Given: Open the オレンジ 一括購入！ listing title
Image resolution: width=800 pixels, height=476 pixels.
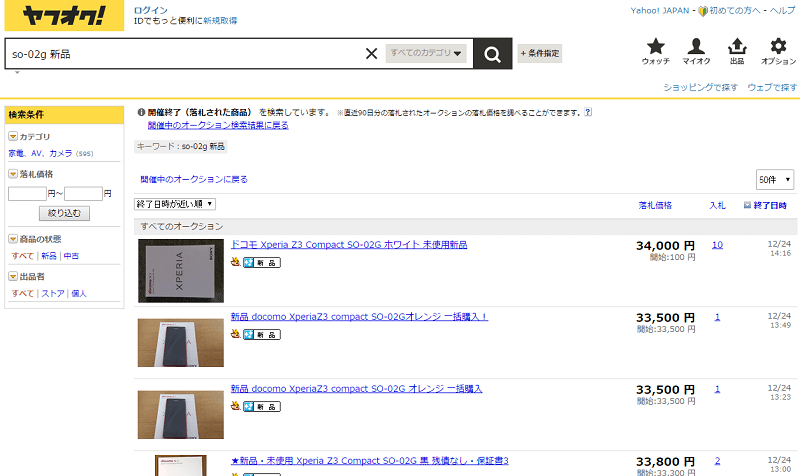Looking at the screenshot, I should point(359,317).
